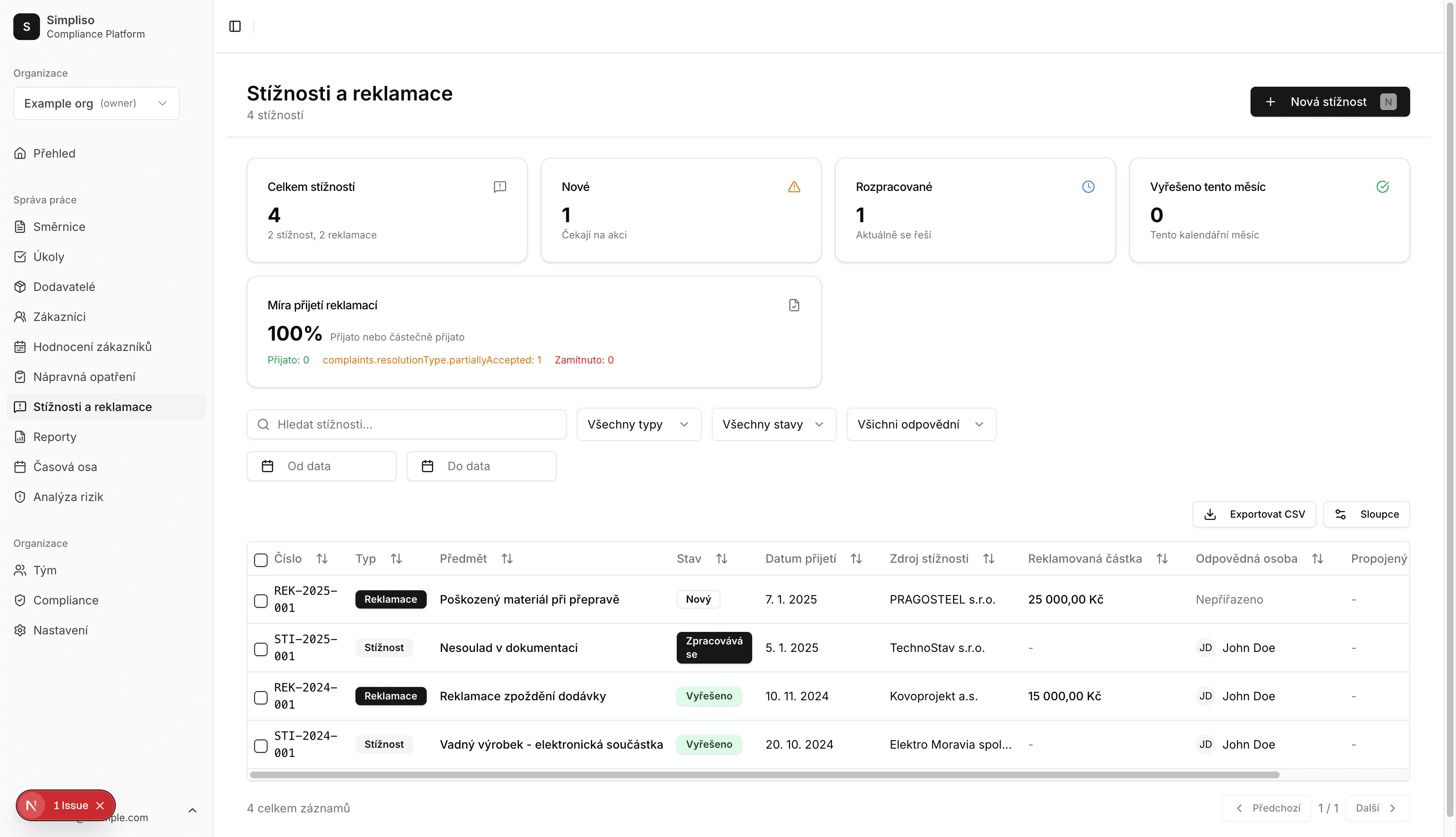Open Nápravná opatření in sidebar
Screen dimensions: 1456x837
pos(84,377)
